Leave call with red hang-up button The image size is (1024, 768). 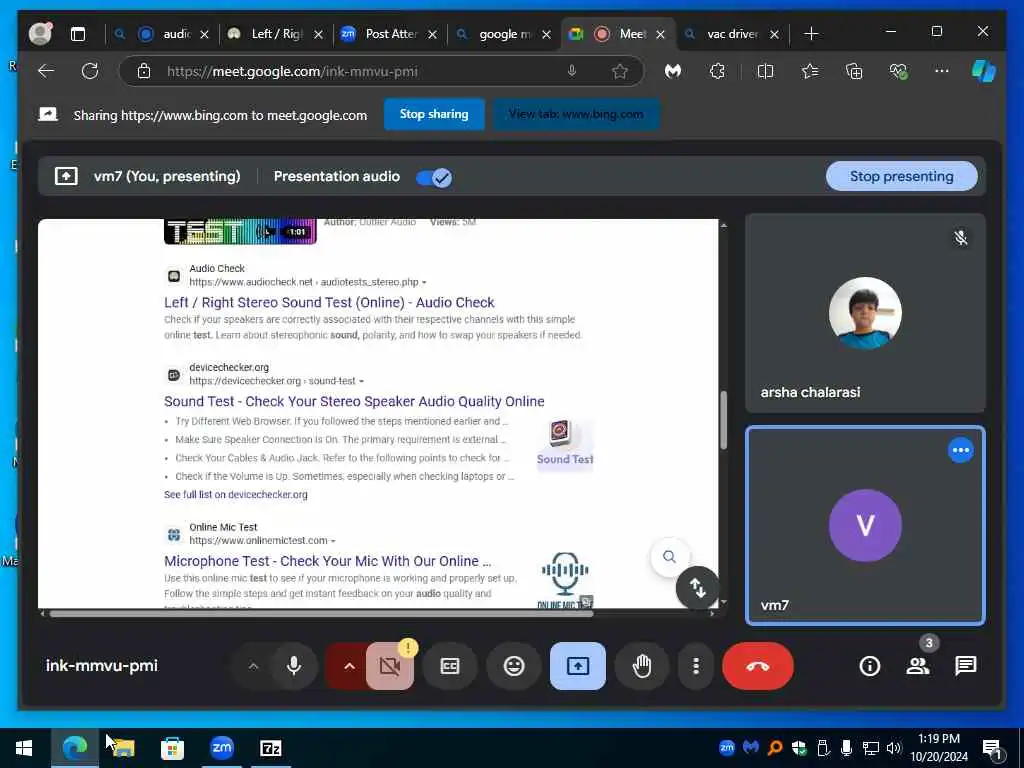click(x=758, y=666)
